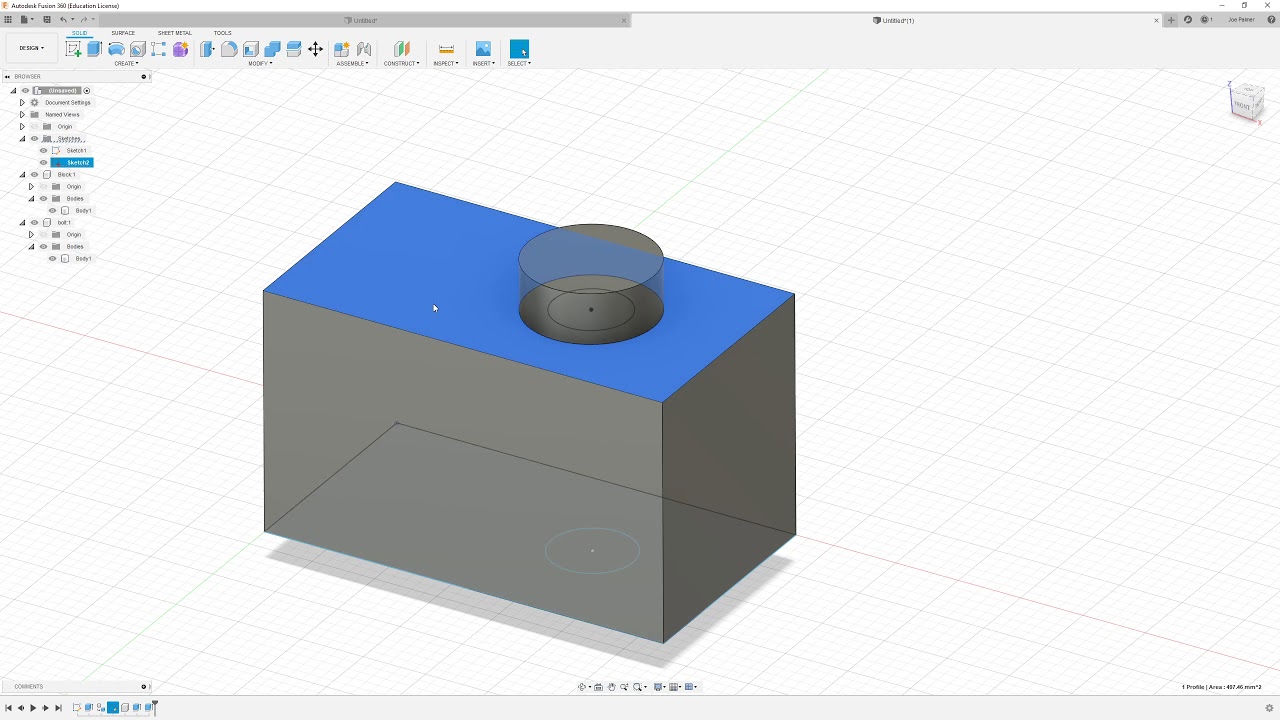The width and height of the screenshot is (1280, 720).
Task: Select the Revolve tool
Action: pyautogui.click(x=116, y=49)
